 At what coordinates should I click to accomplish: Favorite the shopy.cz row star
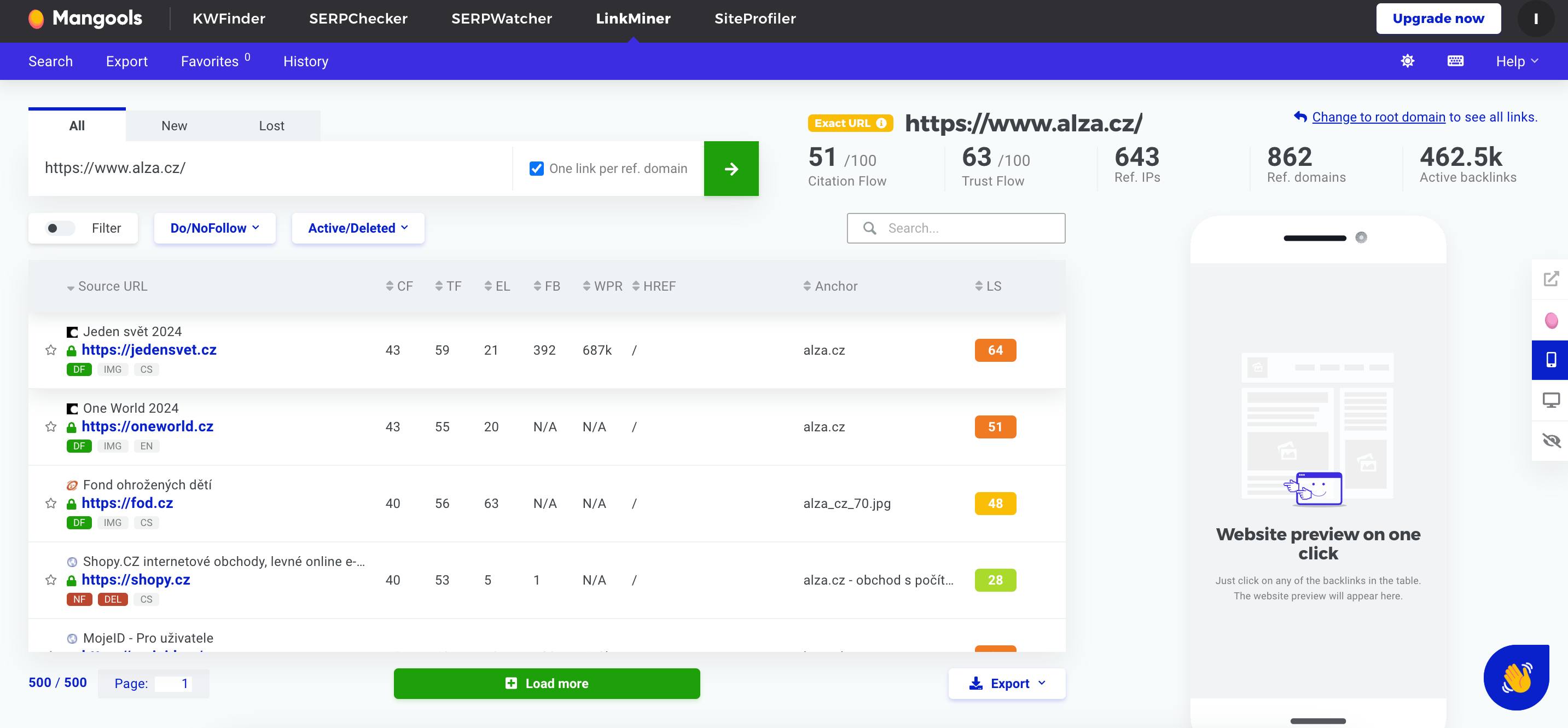[x=51, y=581]
